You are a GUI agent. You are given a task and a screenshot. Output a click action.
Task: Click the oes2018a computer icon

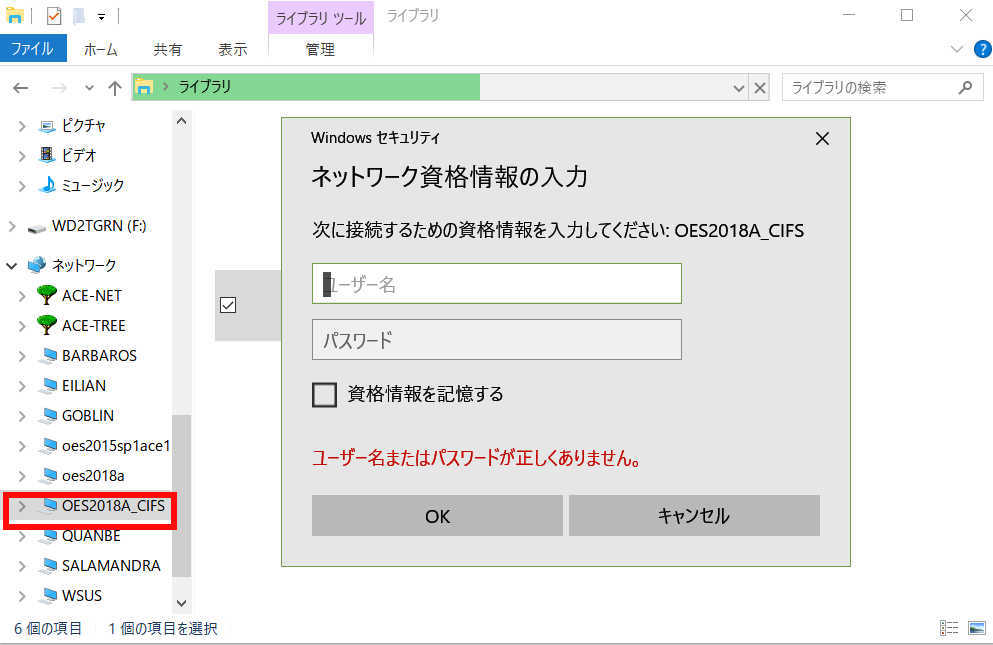tap(47, 476)
